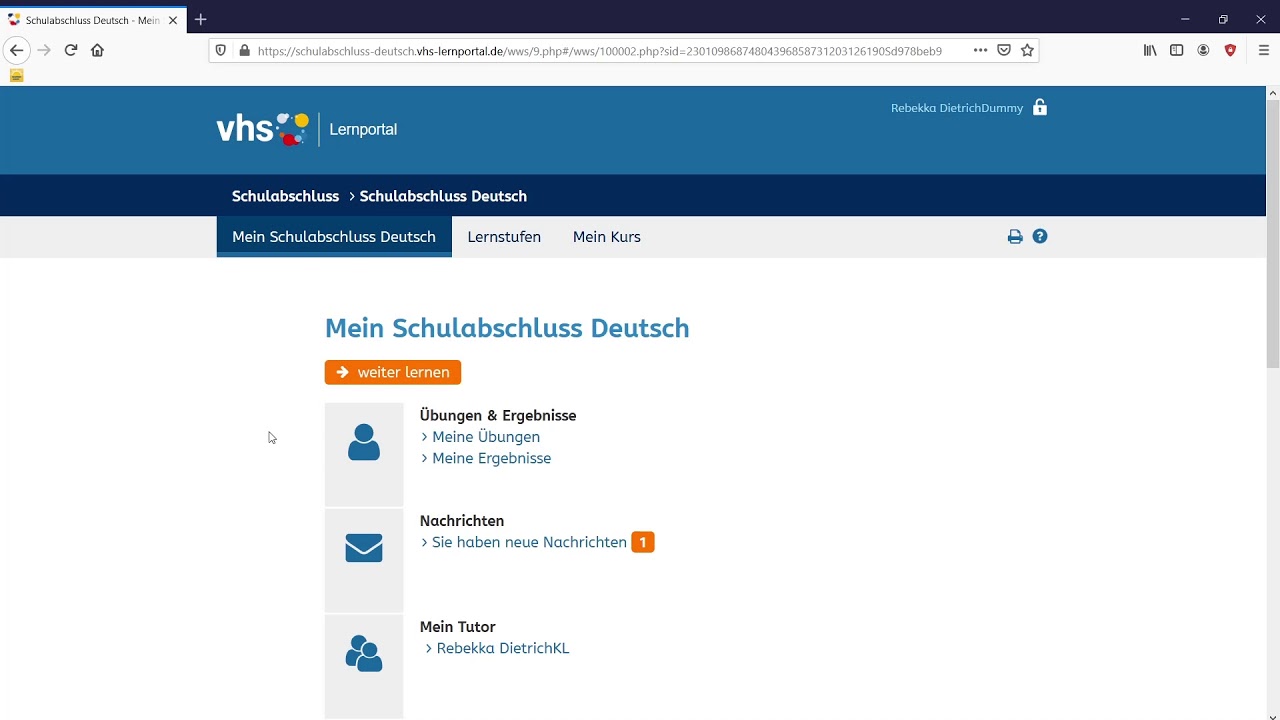1280x720 pixels.
Task: Click the page vertical scrollbar thumb
Action: point(1273,235)
